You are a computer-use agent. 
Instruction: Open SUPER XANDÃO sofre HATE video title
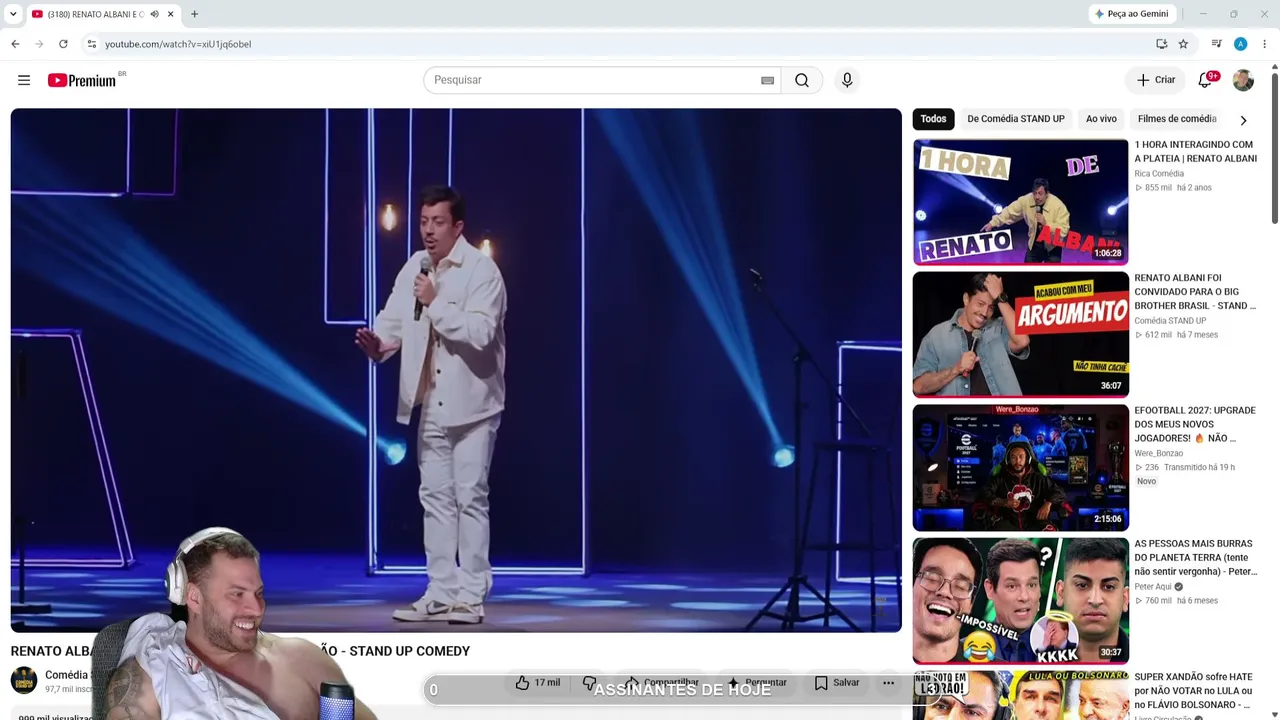[1195, 691]
